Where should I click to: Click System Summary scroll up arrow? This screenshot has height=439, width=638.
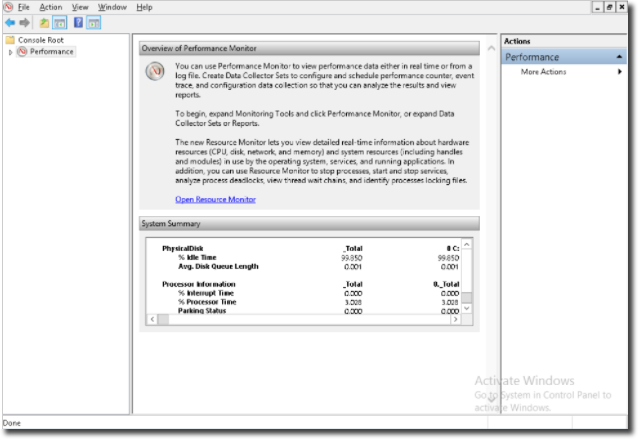(467, 244)
